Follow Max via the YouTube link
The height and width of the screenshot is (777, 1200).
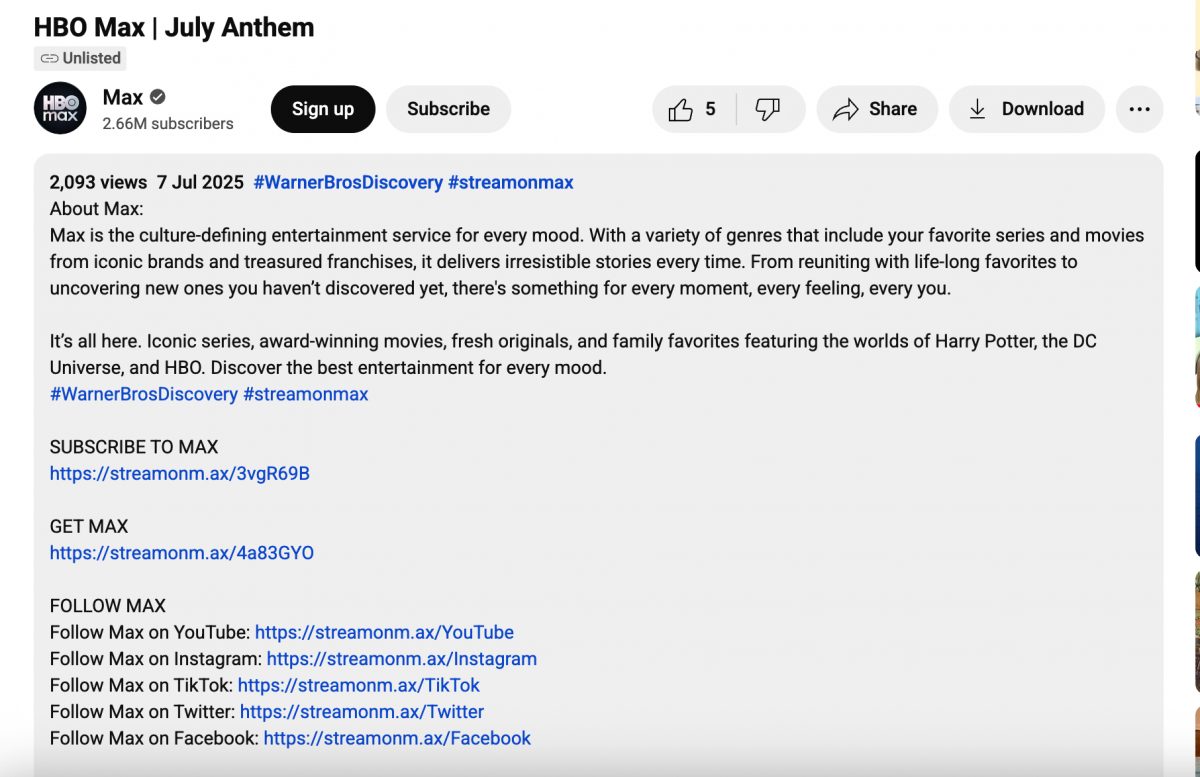coord(384,632)
